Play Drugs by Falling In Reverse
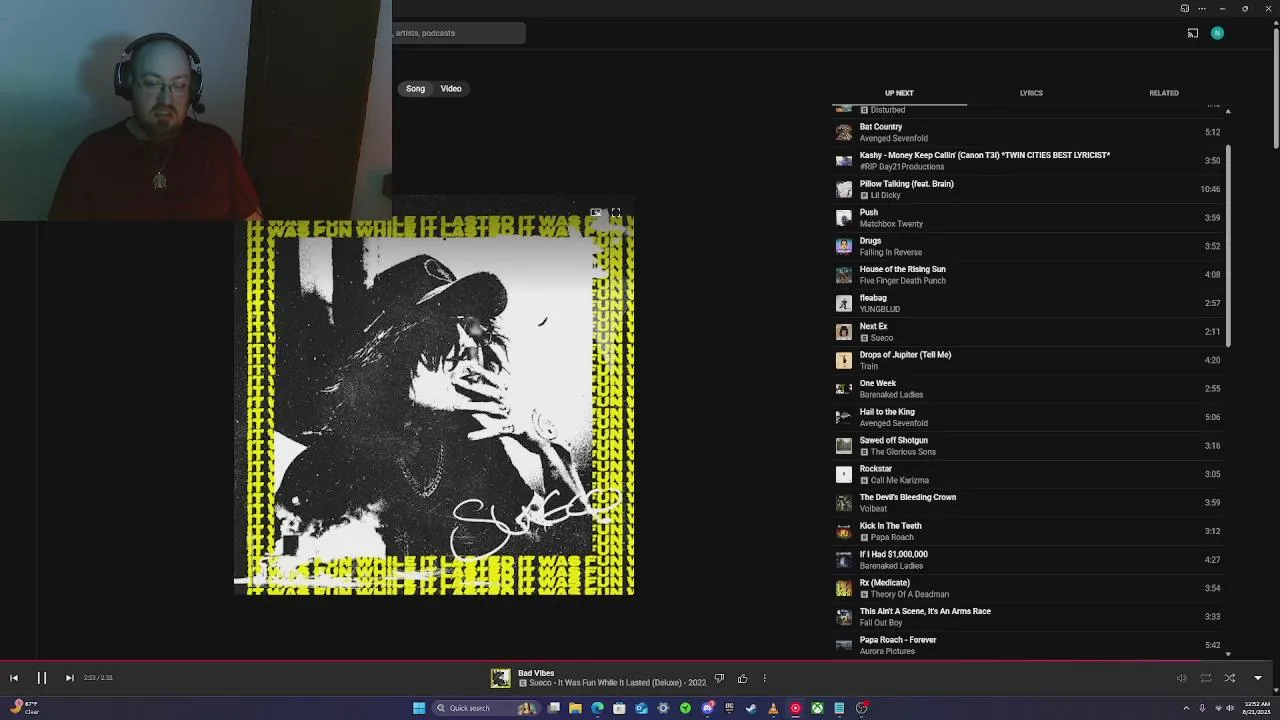The height and width of the screenshot is (720, 1280). coord(1030,246)
